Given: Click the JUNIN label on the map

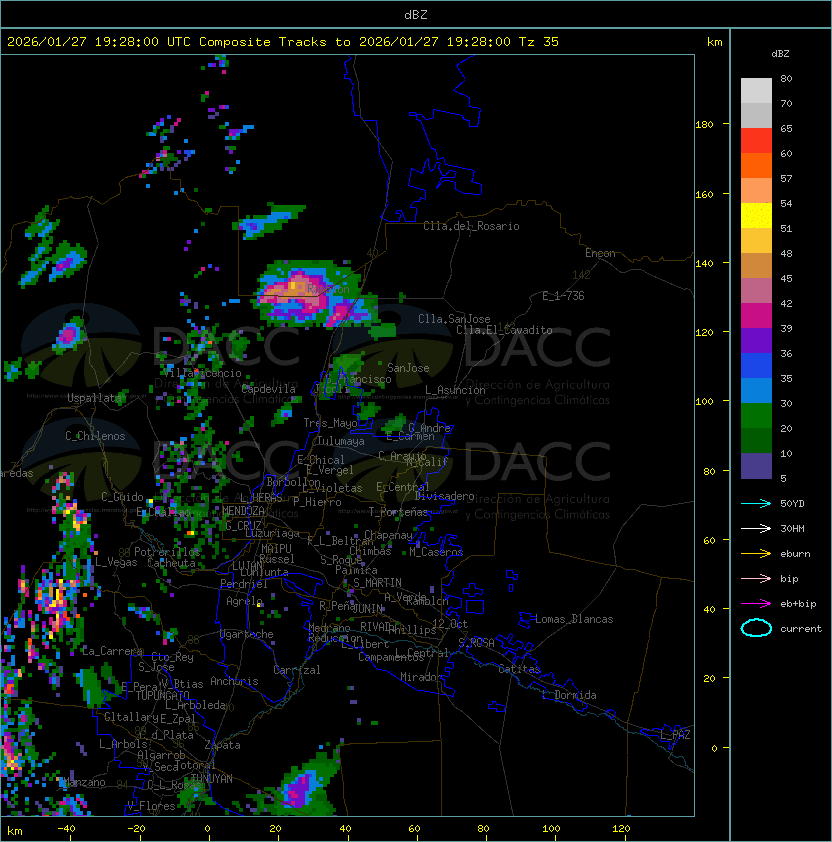Looking at the screenshot, I should pos(368,608).
